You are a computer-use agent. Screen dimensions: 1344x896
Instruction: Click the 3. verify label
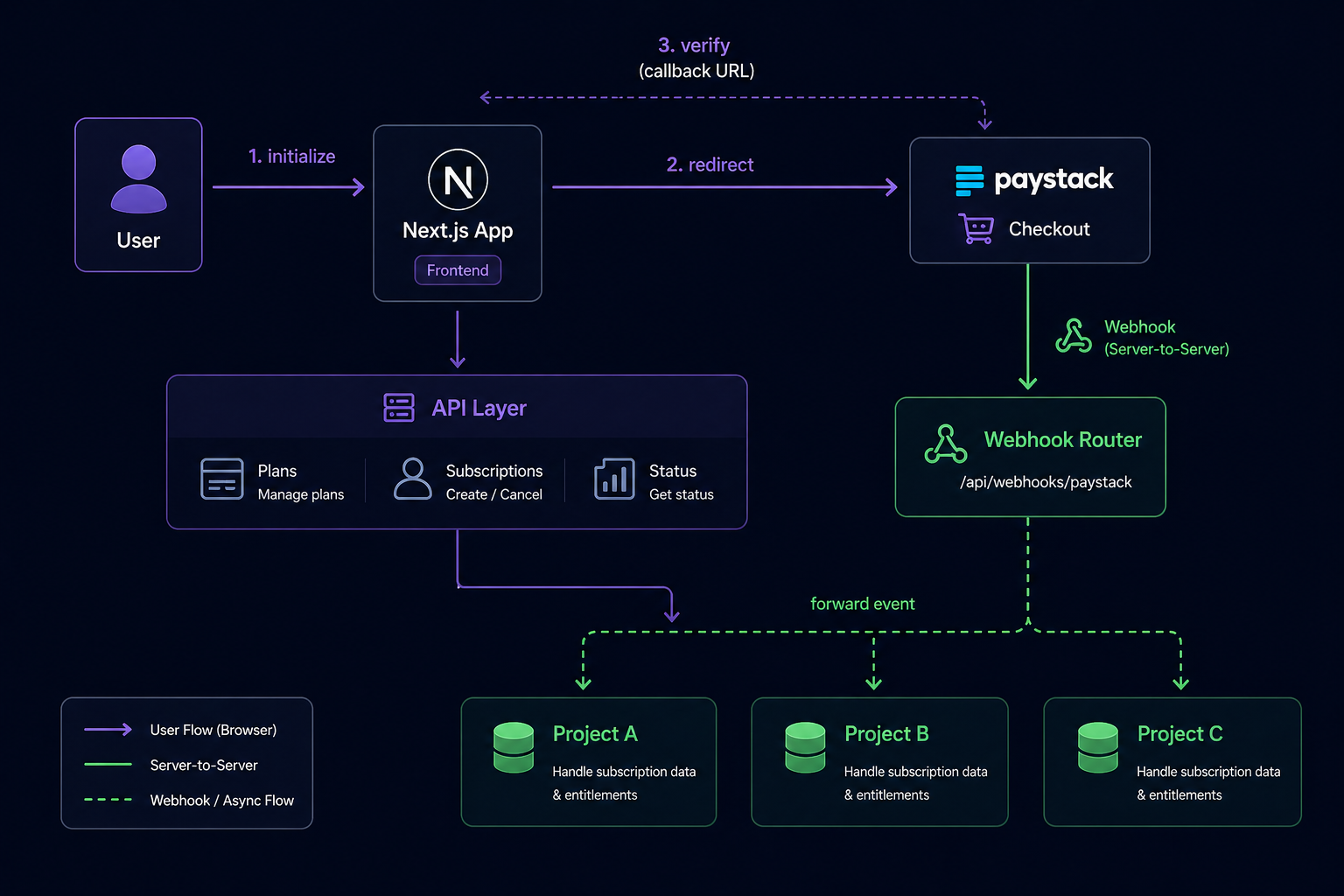(x=694, y=45)
